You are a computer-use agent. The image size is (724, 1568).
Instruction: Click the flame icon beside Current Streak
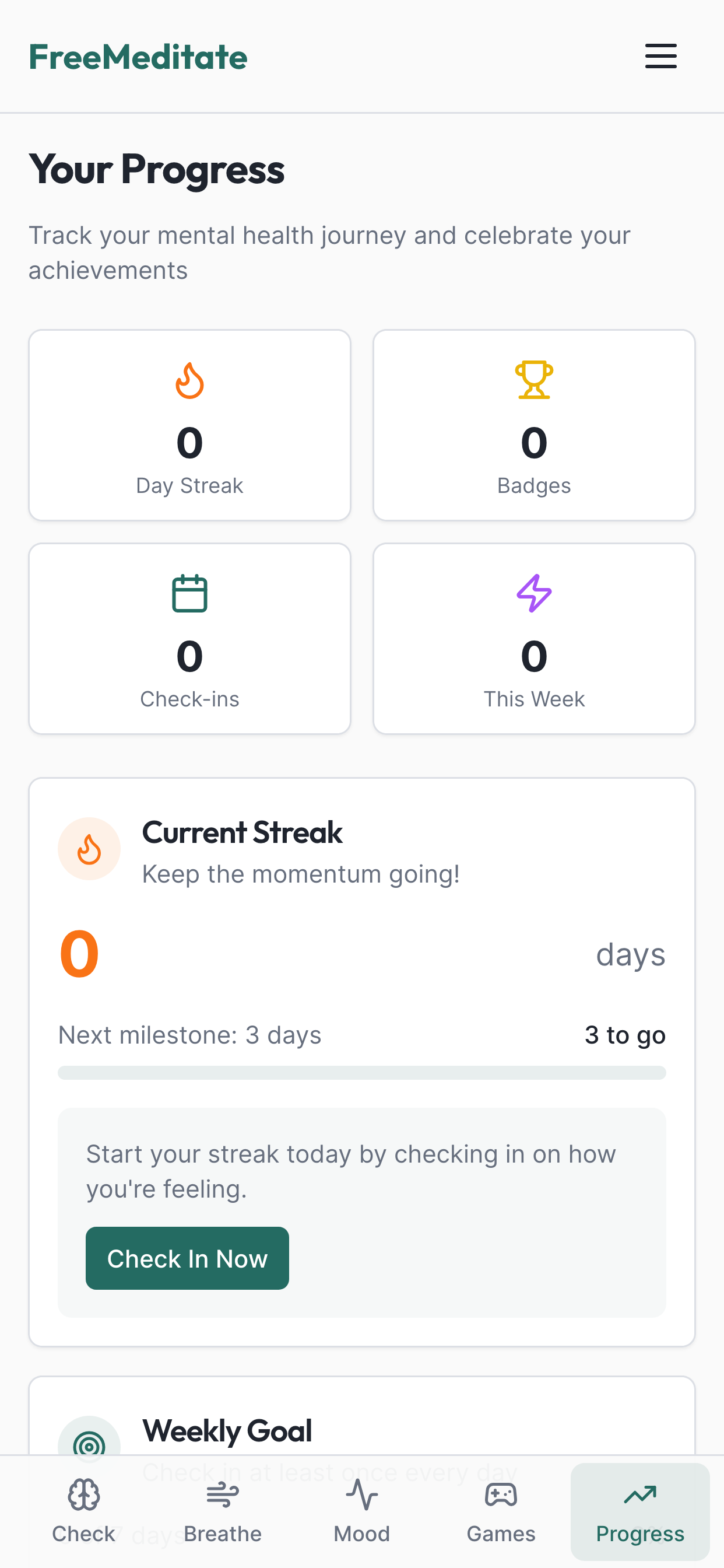click(89, 849)
